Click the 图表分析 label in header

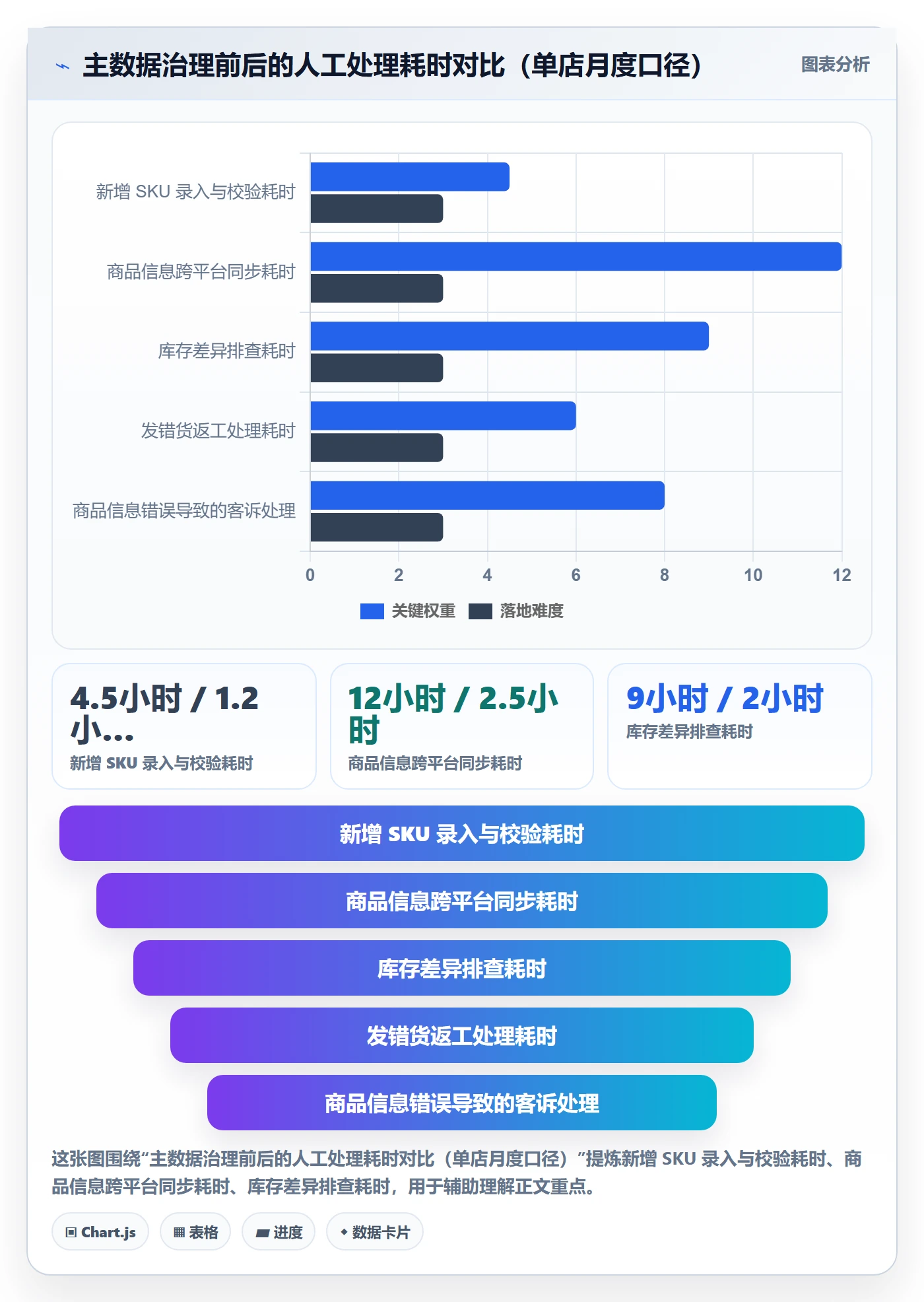(x=835, y=64)
